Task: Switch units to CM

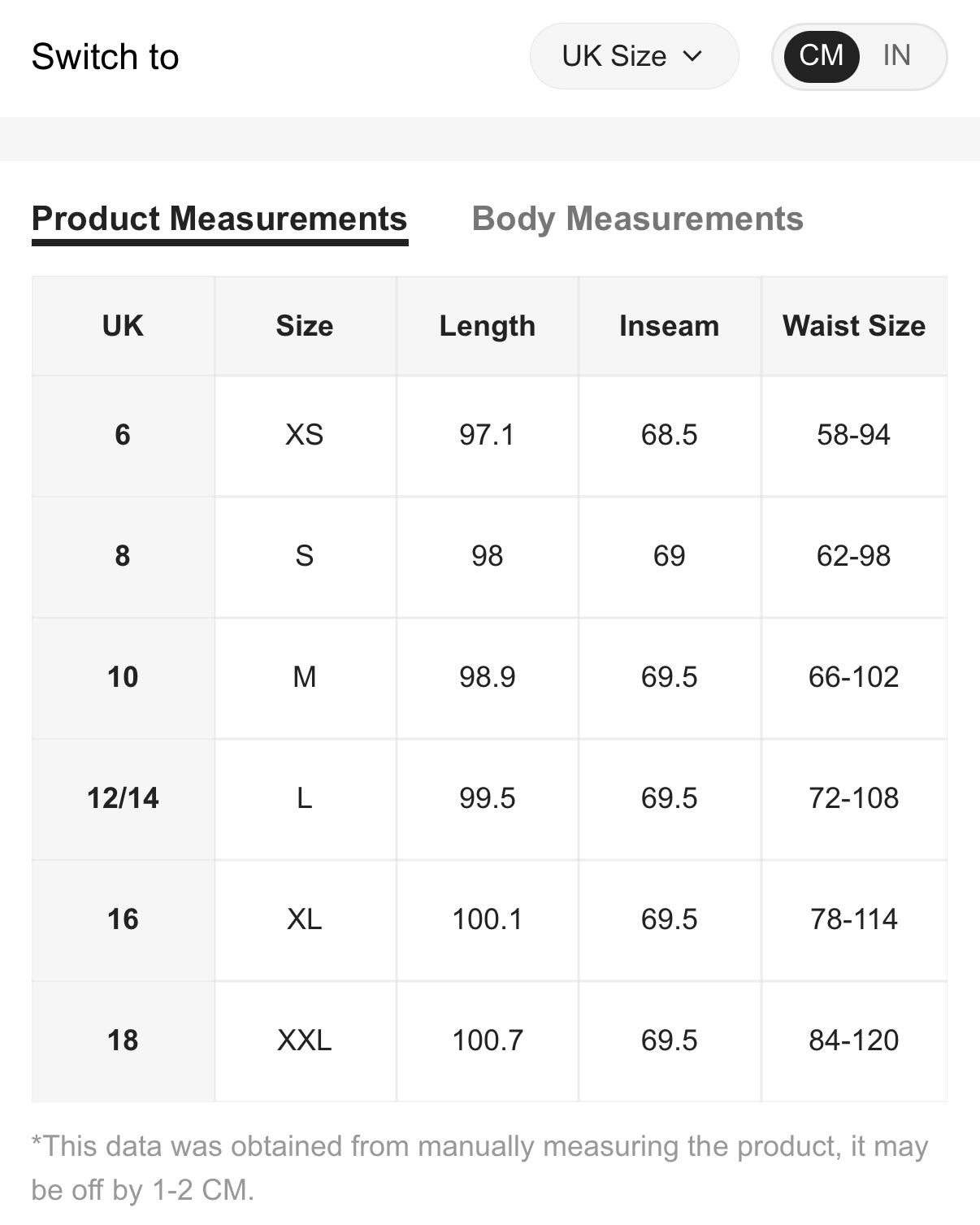Action: pyautogui.click(x=821, y=56)
